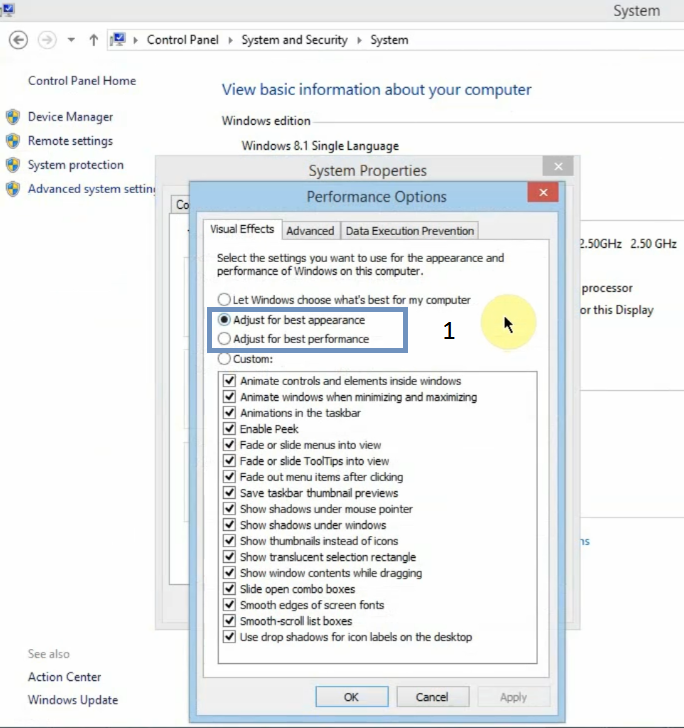Image resolution: width=684 pixels, height=728 pixels.
Task: Expand chevron after System and Security breadcrumb
Action: pyautogui.click(x=359, y=40)
